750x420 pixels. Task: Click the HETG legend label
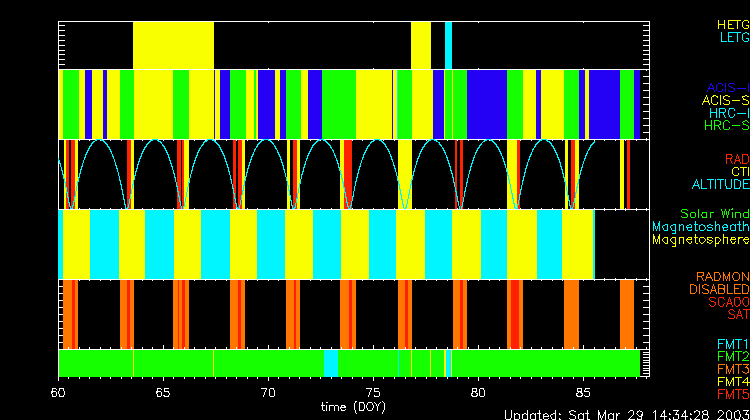pos(732,23)
